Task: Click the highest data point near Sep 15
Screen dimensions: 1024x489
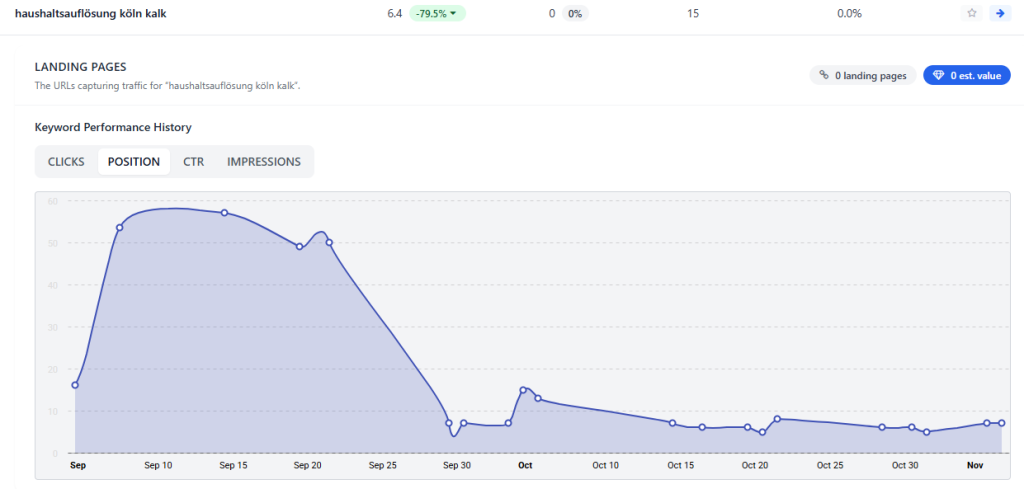Action: pyautogui.click(x=224, y=213)
